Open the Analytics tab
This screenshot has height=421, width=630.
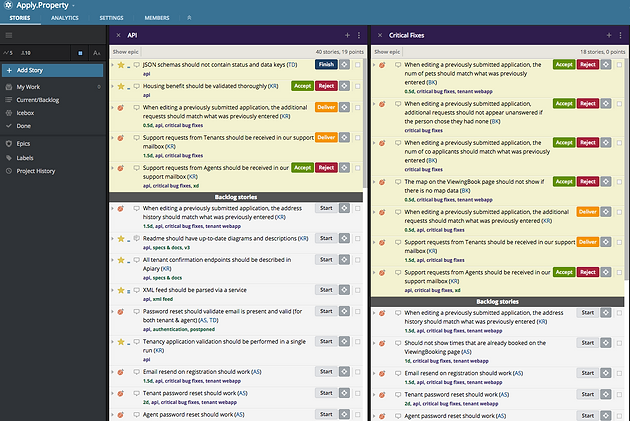tap(65, 18)
